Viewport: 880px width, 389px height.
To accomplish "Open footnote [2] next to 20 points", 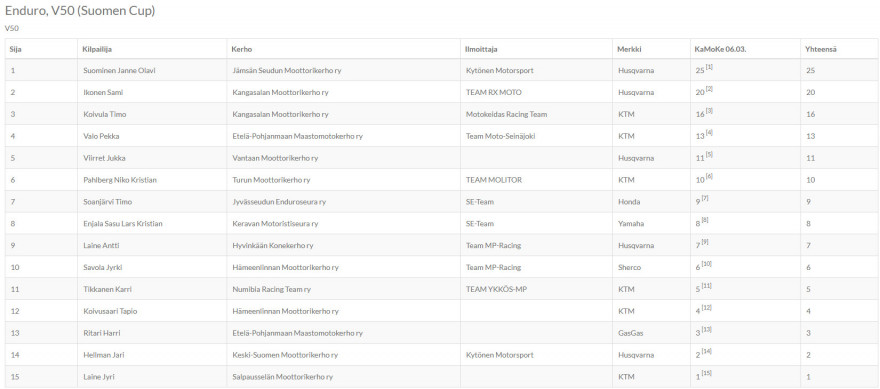I will (x=709, y=89).
